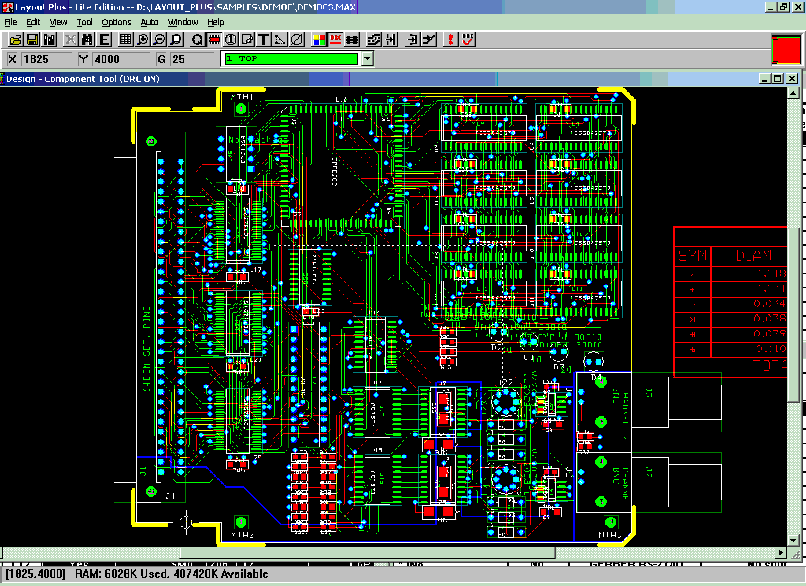Screen dimensions: 806x586
Task: Select the Find binoculars icon
Action: (x=87, y=40)
